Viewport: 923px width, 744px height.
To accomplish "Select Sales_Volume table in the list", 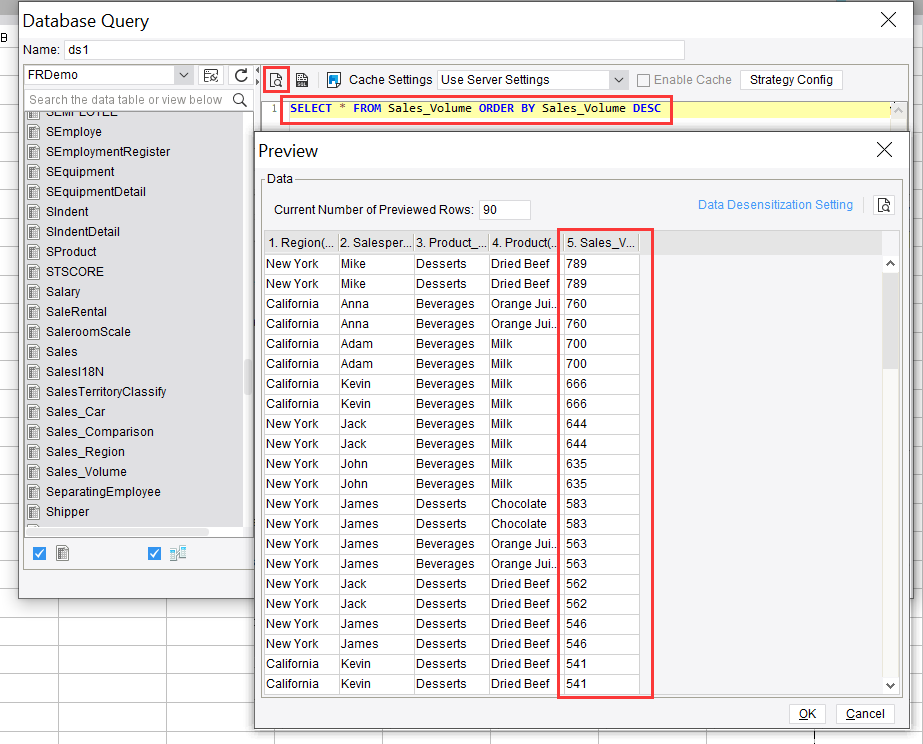I will click(x=86, y=471).
